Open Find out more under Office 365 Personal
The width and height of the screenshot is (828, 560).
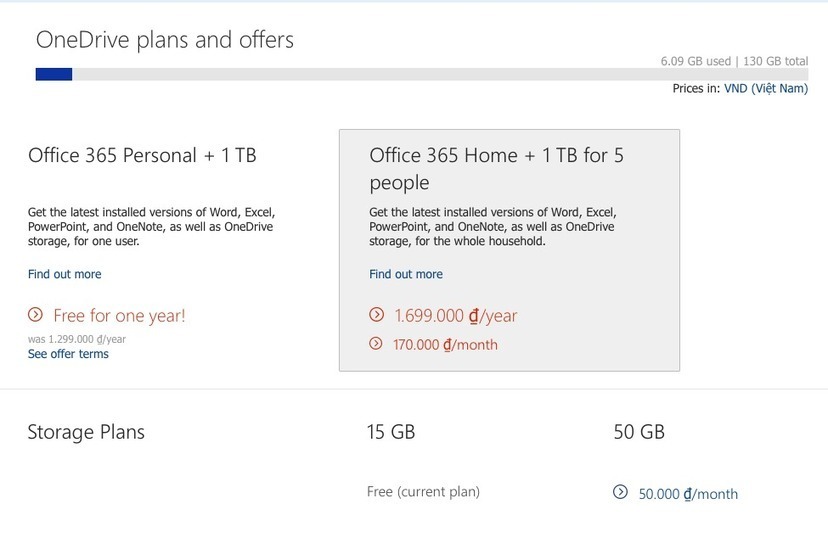pos(64,274)
